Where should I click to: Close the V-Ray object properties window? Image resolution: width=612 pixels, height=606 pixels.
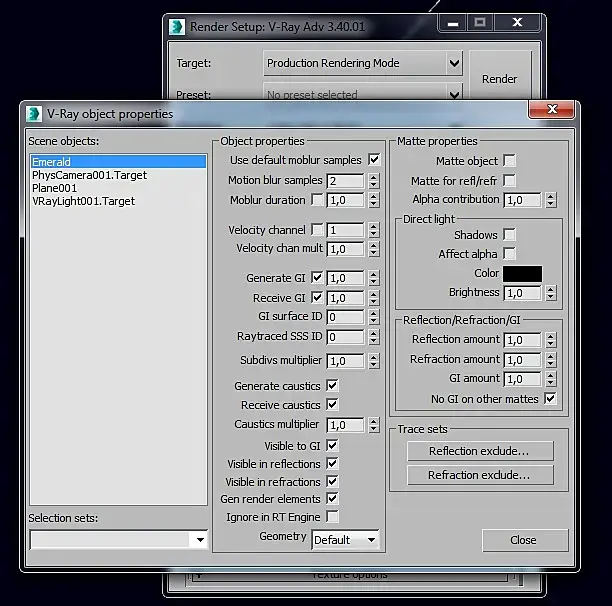click(552, 109)
